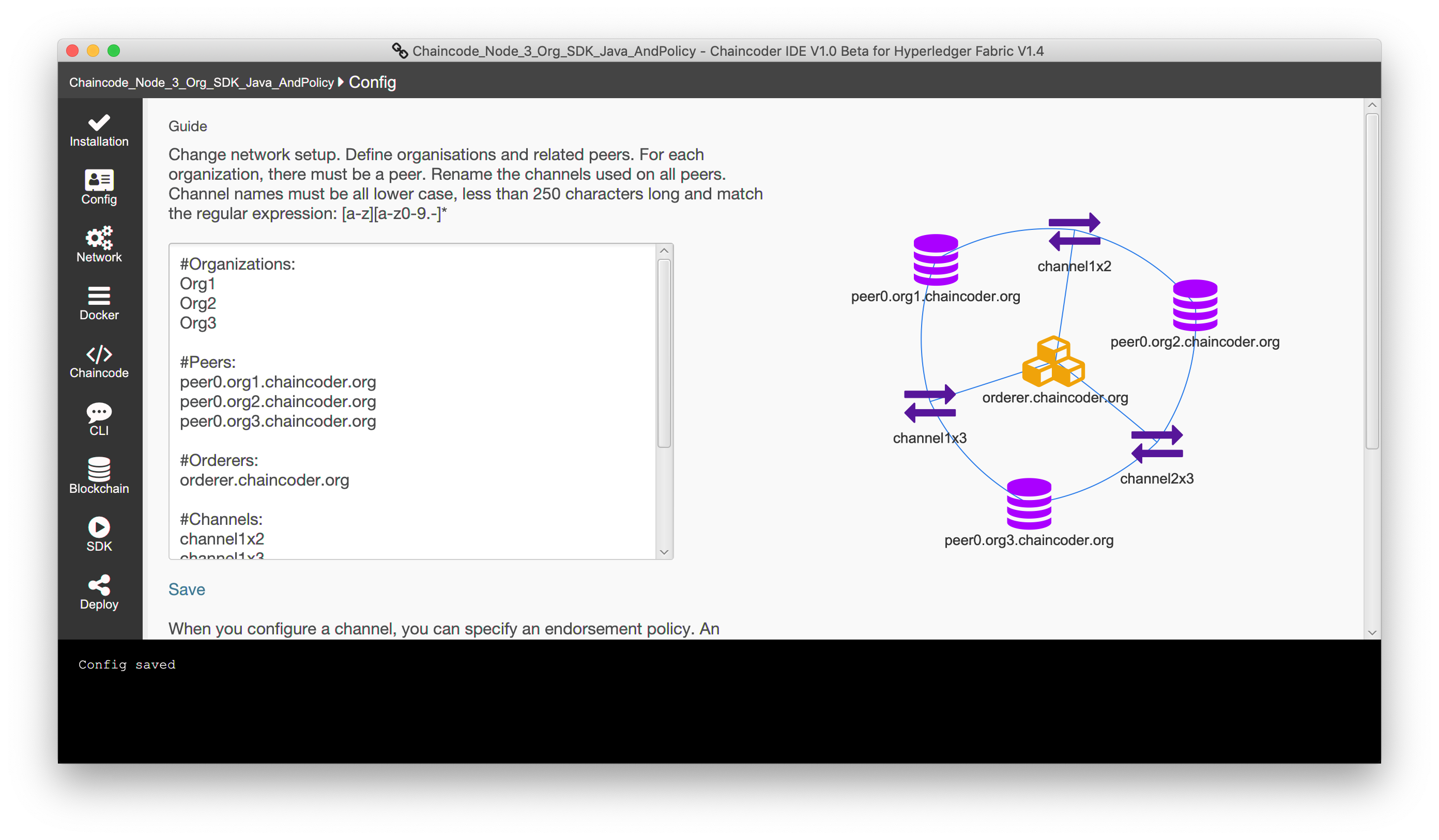Go to the Blockchain database section

click(x=99, y=476)
